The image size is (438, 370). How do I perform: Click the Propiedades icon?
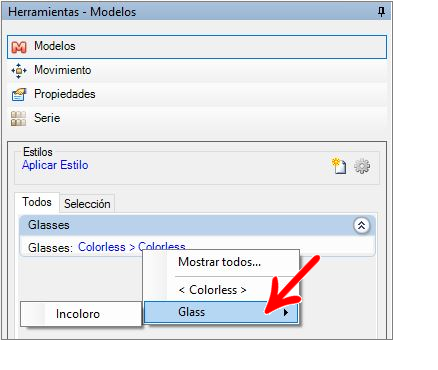click(19, 95)
